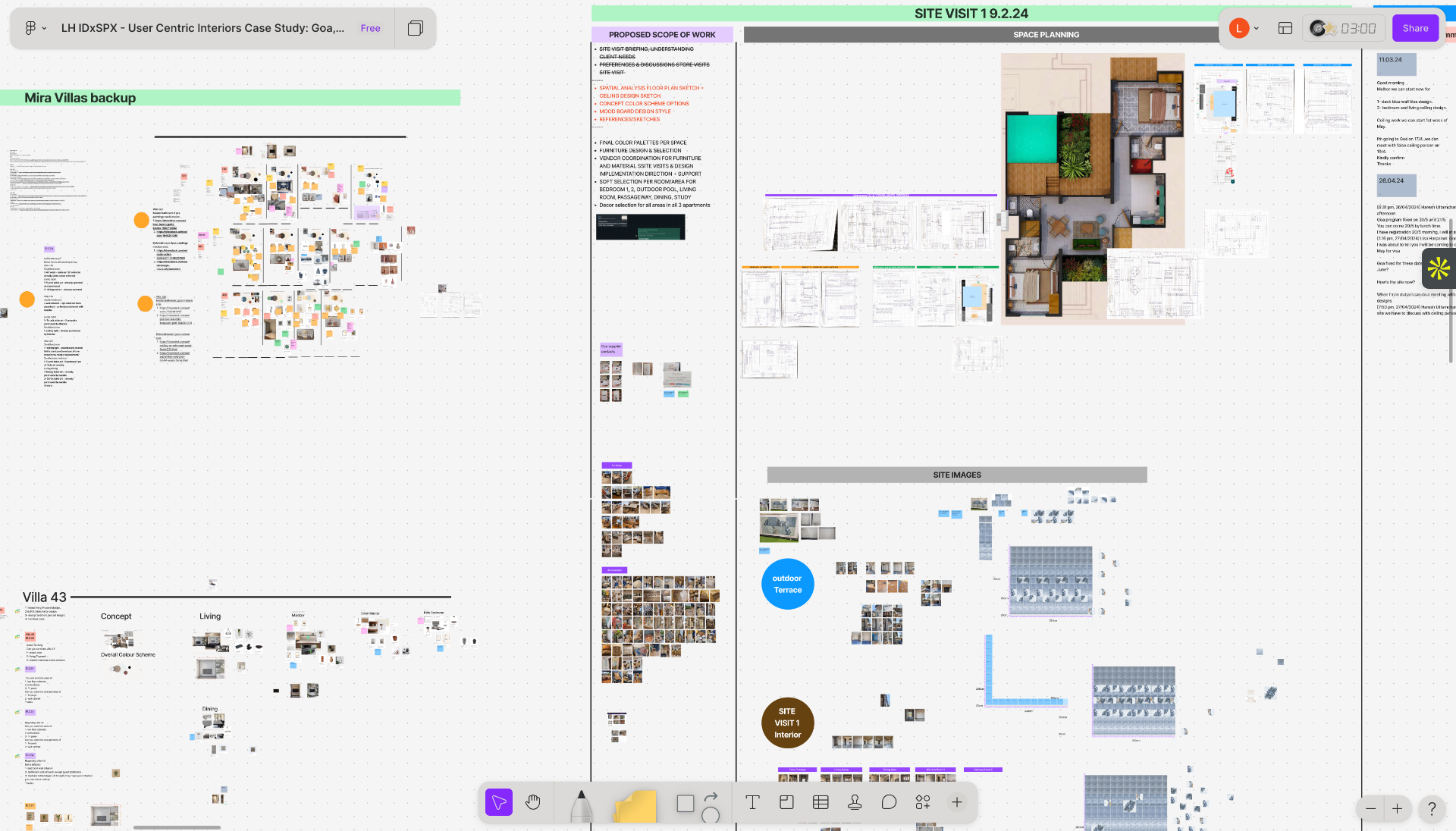Expand the user avatar chevron
This screenshot has width=1456, height=831.
[1257, 28]
